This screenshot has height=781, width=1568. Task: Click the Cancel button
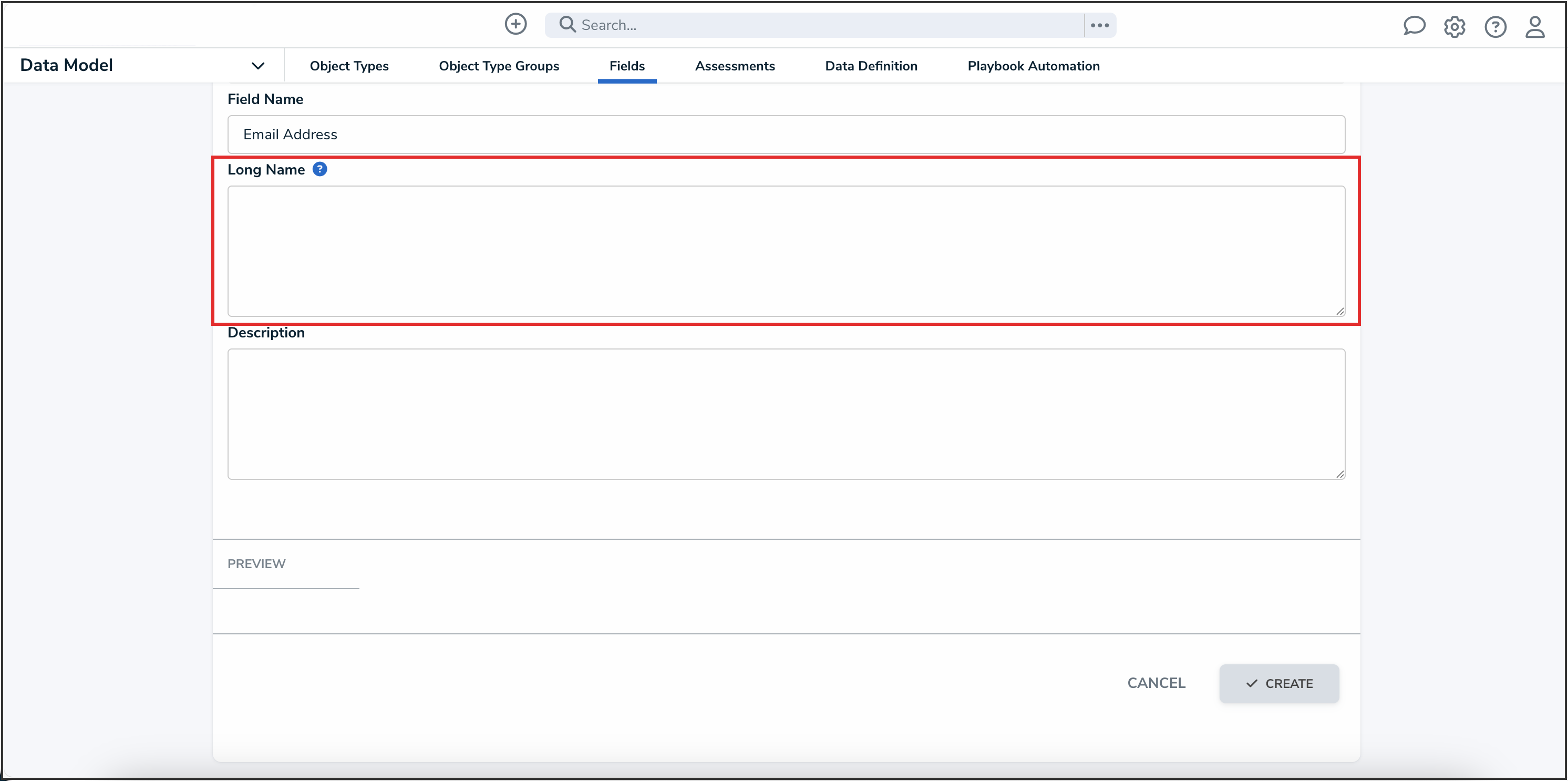(1156, 683)
